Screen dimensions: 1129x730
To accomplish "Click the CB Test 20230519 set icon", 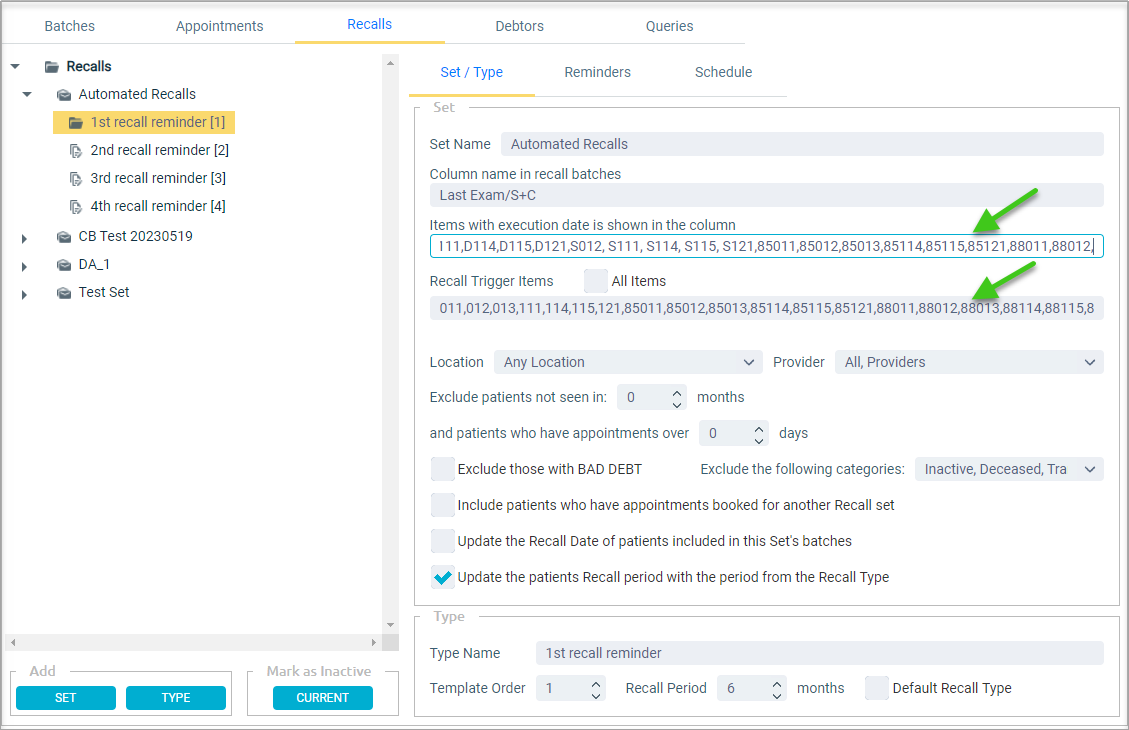I will [64, 237].
